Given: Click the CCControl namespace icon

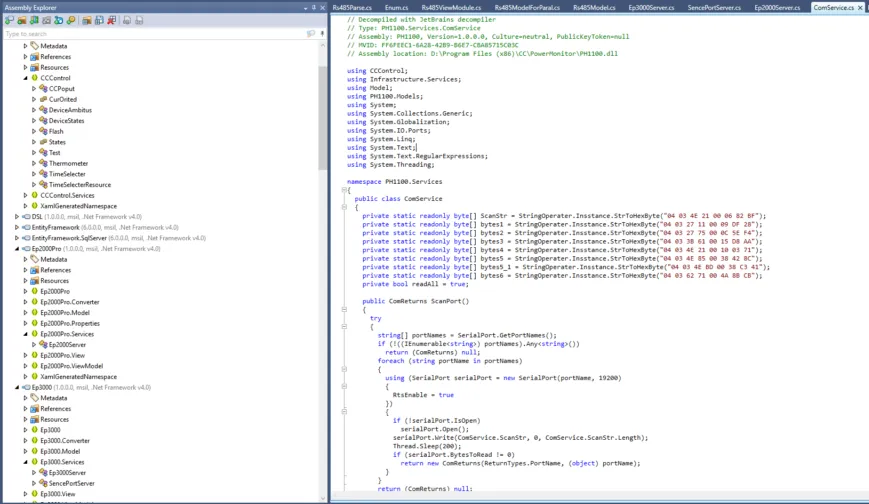Looking at the screenshot, I should 34,78.
